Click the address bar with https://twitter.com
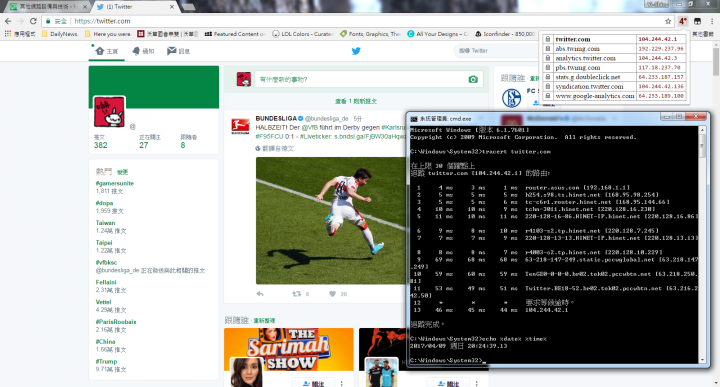 354,21
